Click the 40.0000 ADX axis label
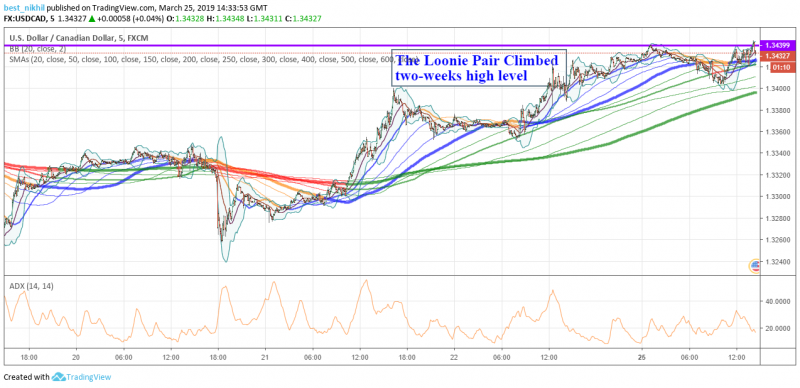800x388 pixels. pos(777,301)
